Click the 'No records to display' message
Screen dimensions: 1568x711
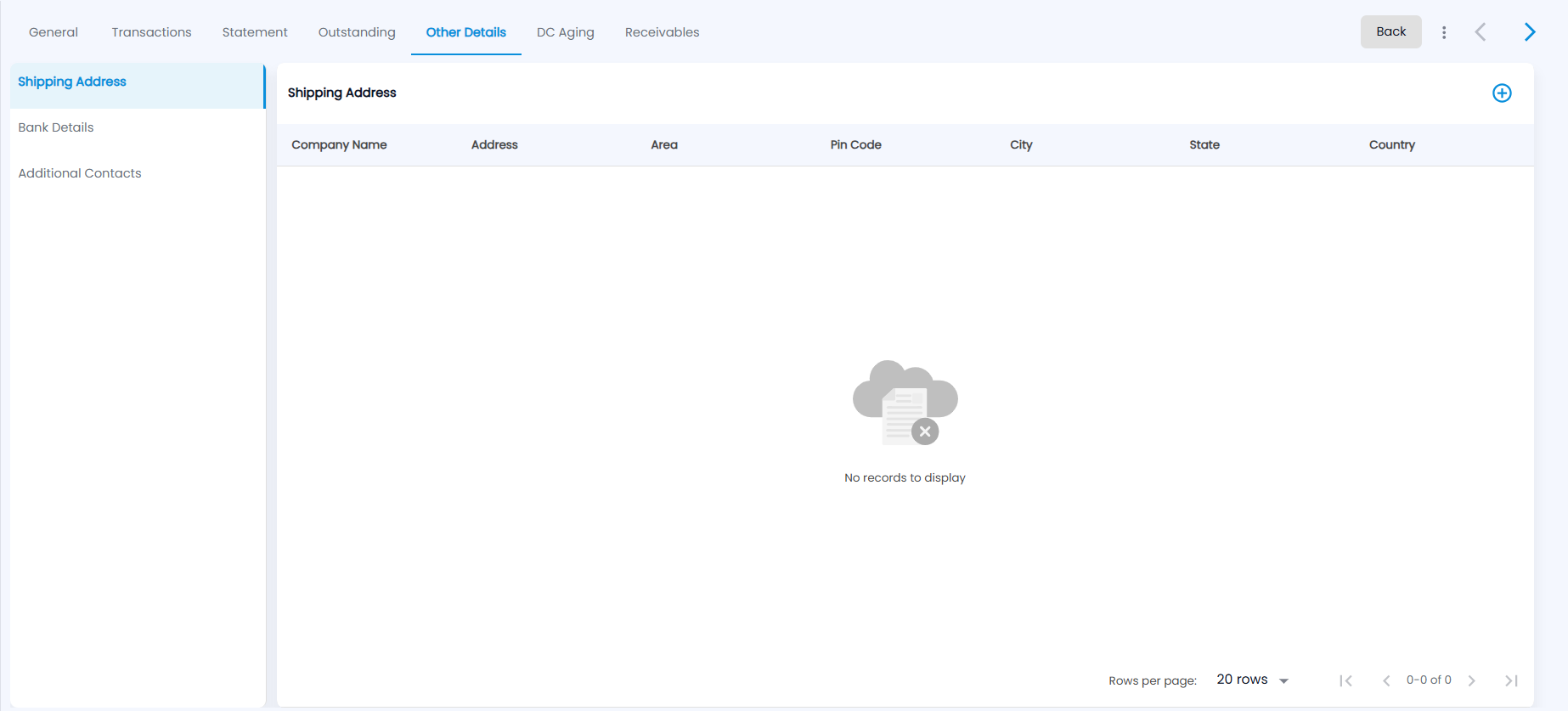(x=905, y=478)
